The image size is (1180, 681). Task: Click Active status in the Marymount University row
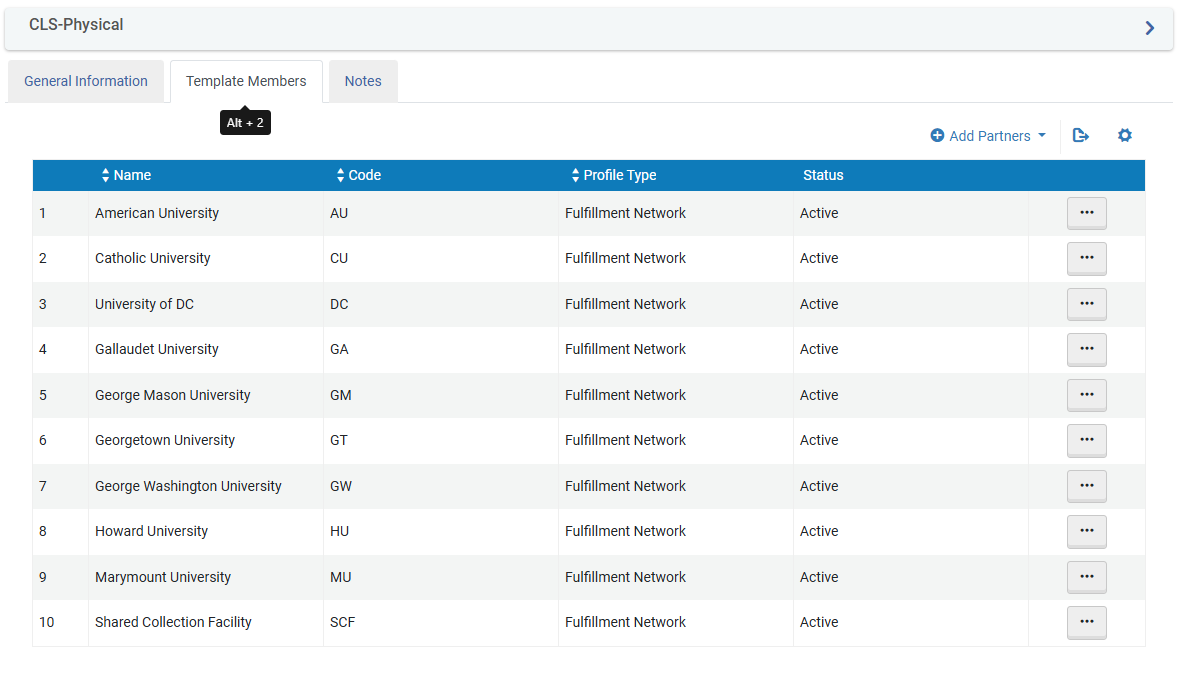(819, 577)
